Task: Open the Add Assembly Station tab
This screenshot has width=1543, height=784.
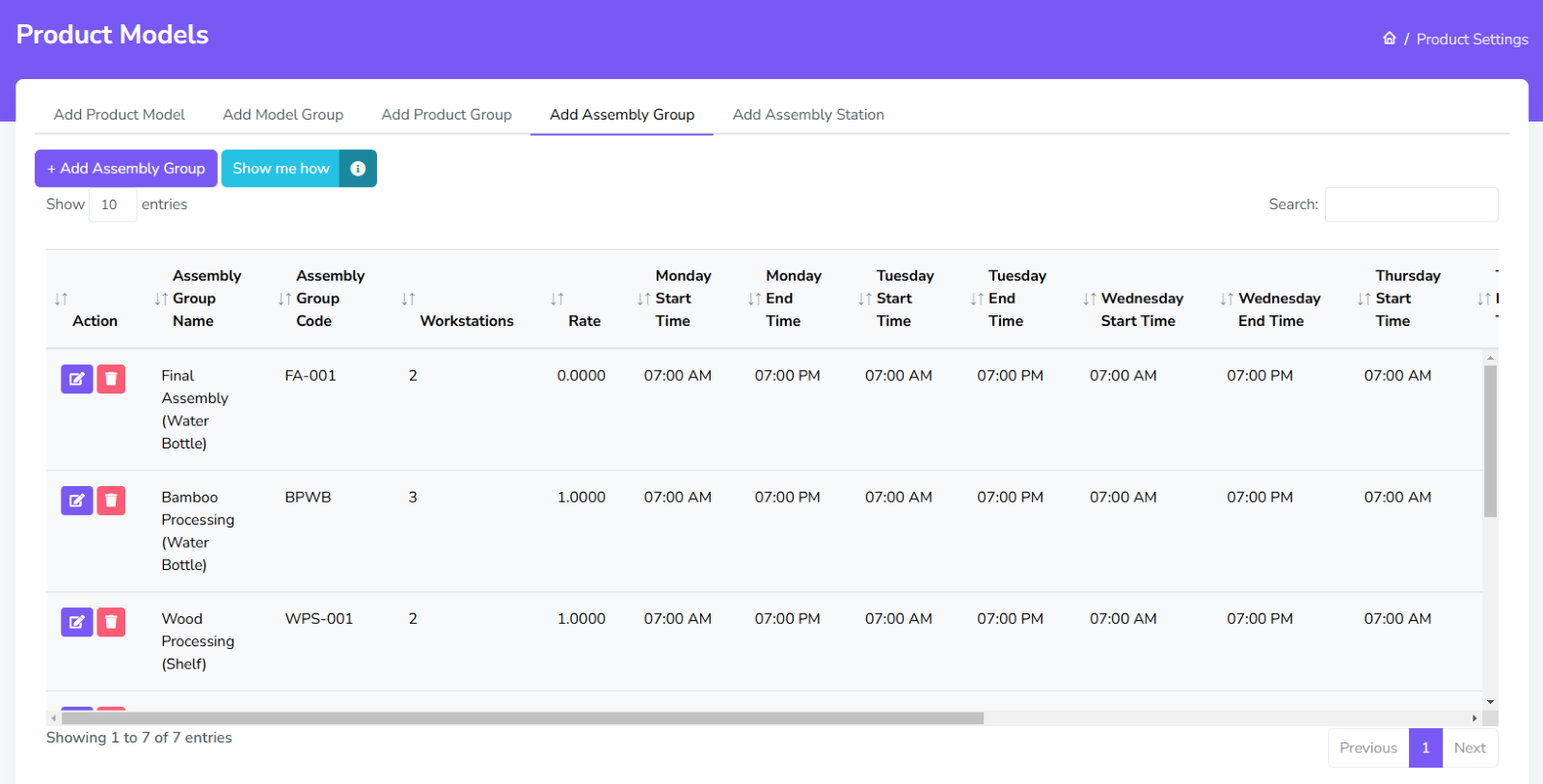Action: (x=808, y=115)
